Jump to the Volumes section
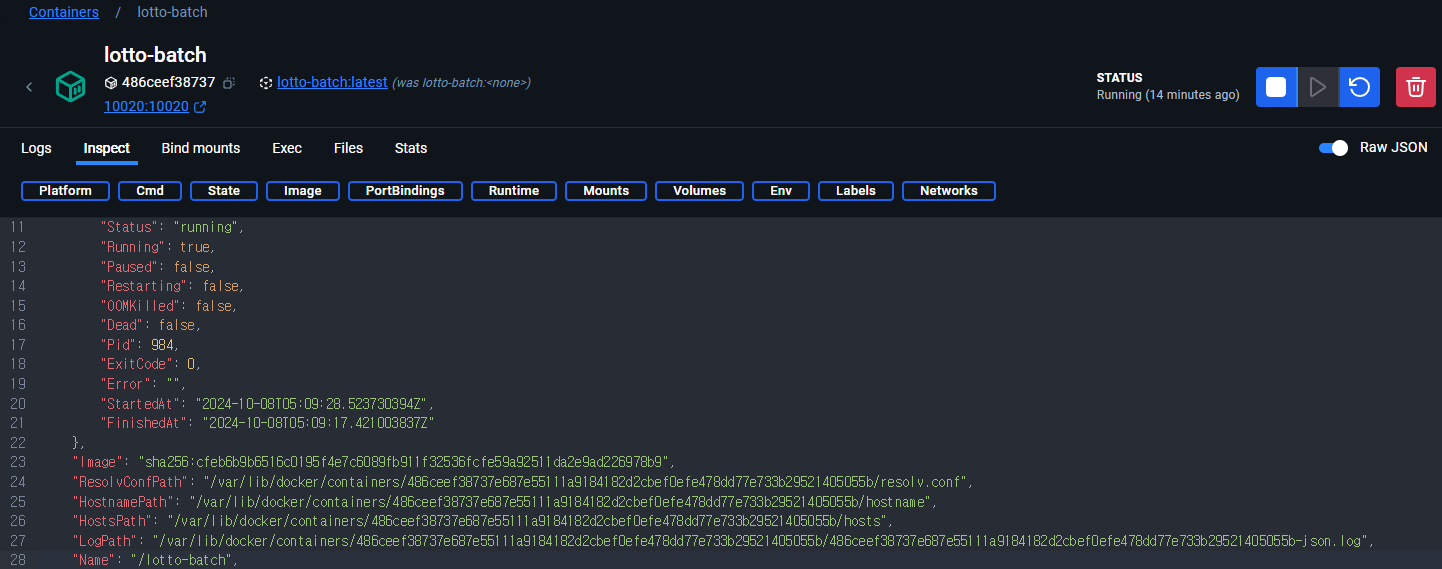This screenshot has width=1442, height=569. pos(699,191)
